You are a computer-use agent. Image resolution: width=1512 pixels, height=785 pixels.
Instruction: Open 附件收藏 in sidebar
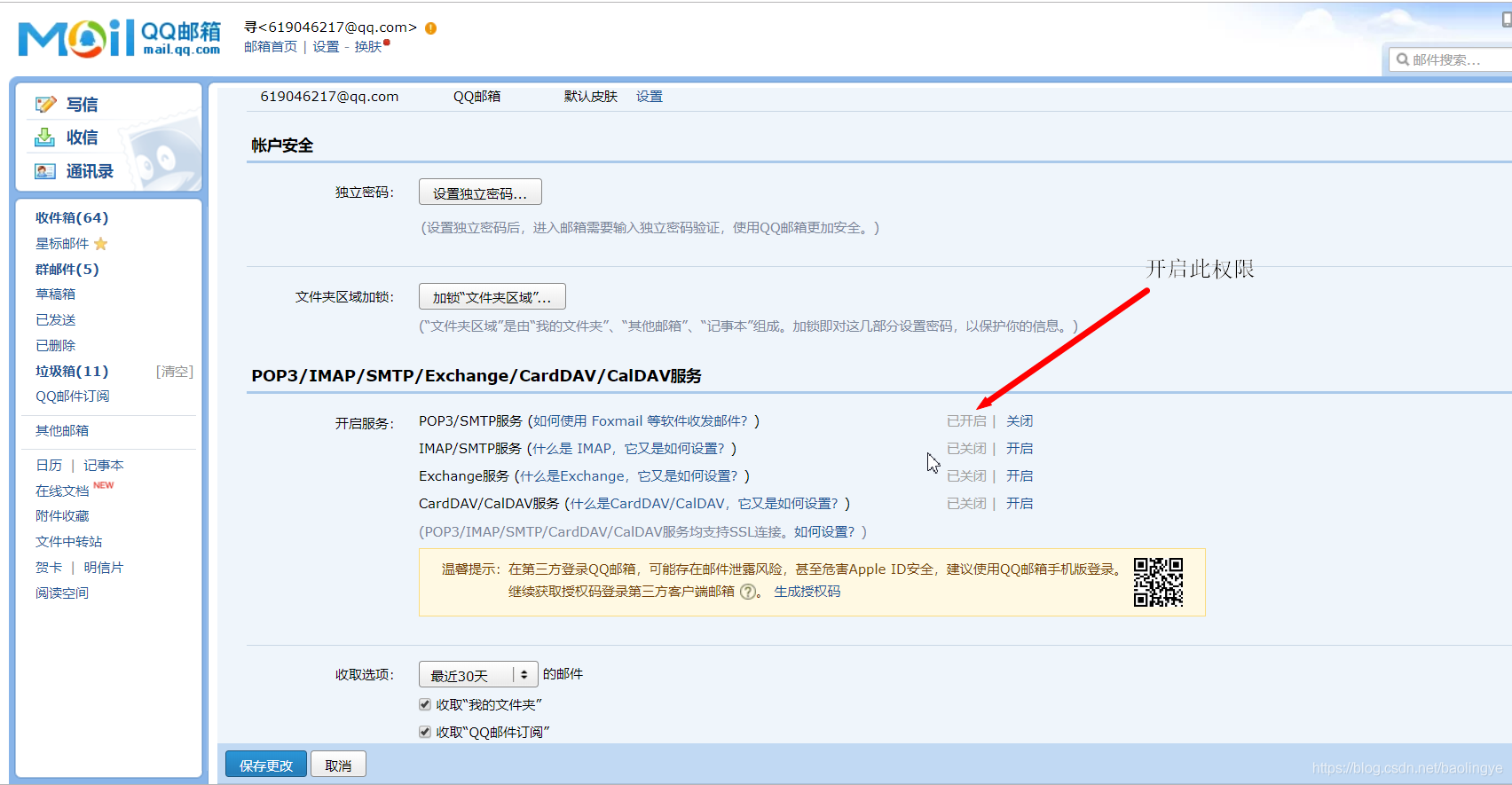click(x=62, y=516)
